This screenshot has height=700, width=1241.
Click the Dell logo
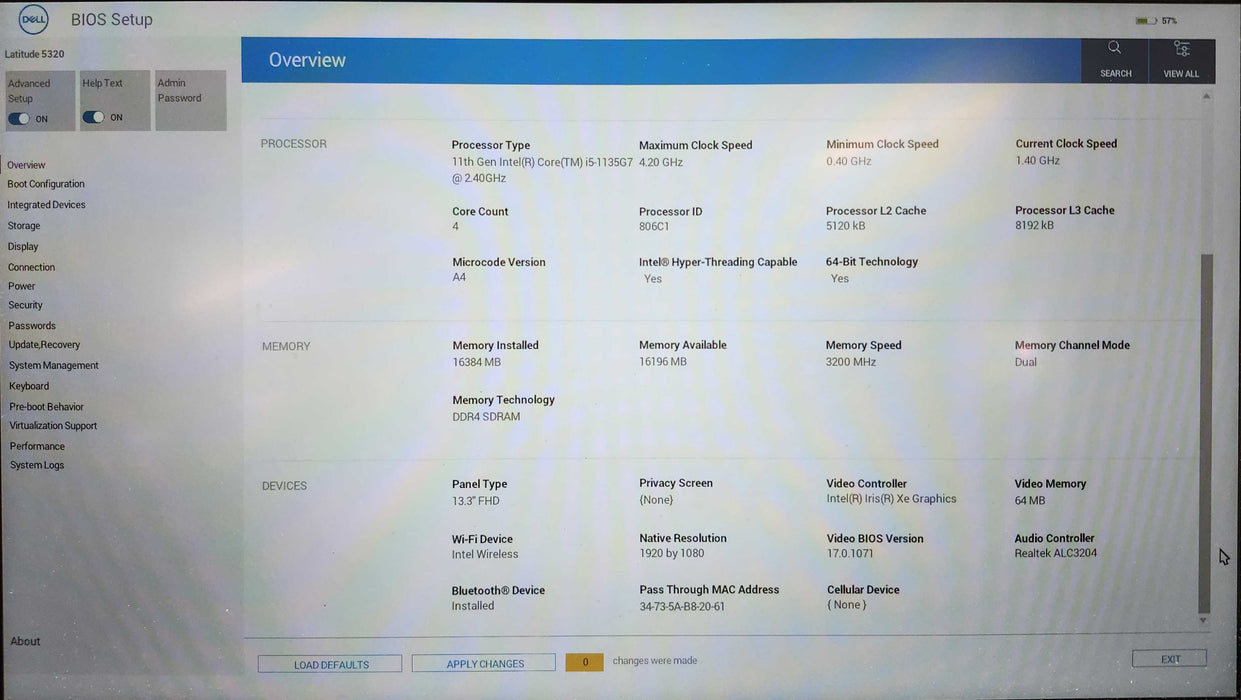pos(32,18)
